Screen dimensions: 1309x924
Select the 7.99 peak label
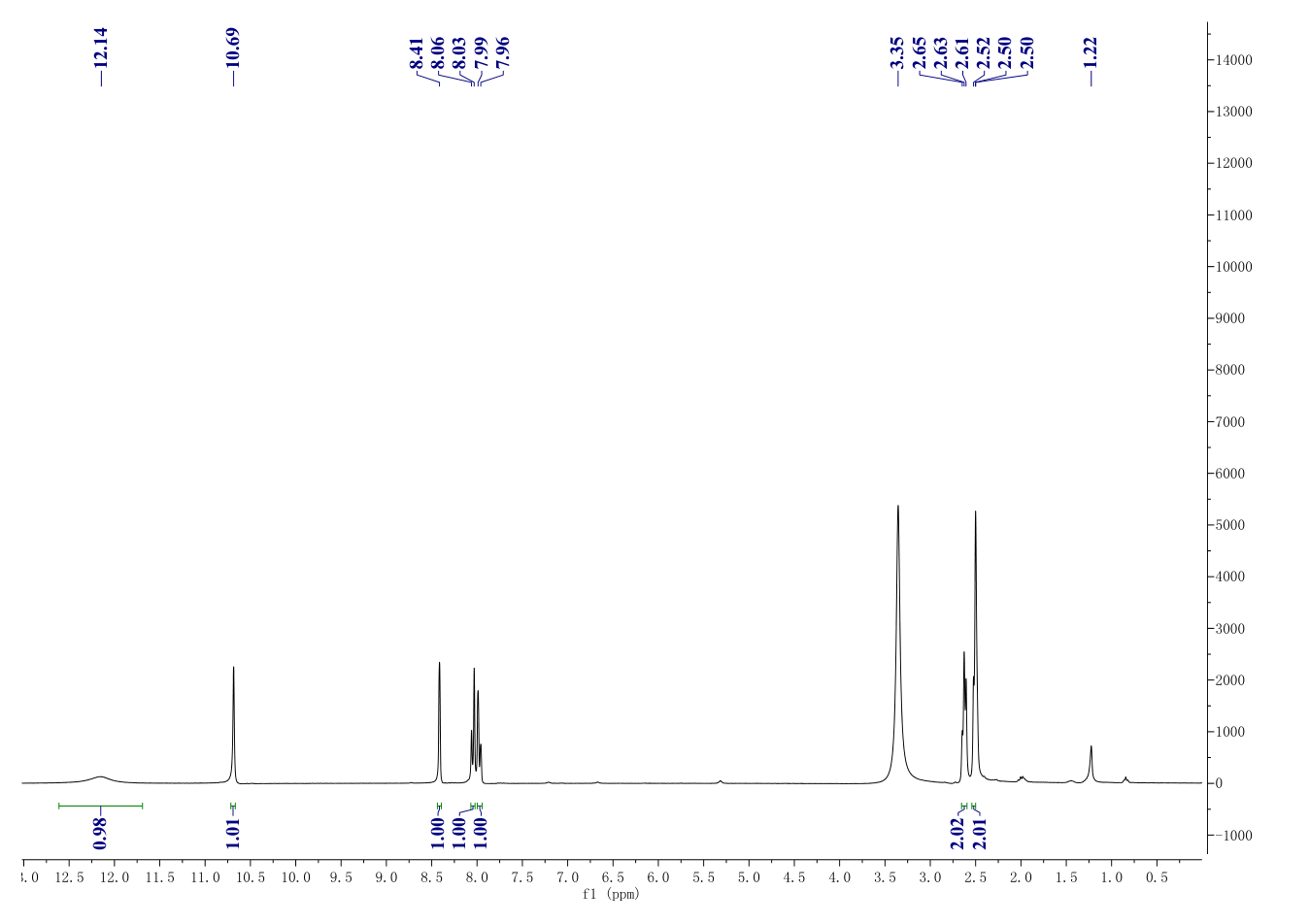(481, 53)
